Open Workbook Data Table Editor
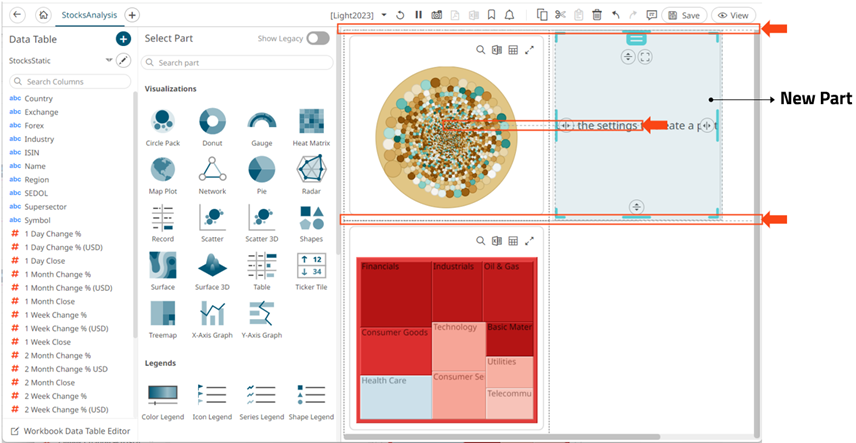Viewport: 856px width, 443px height. click(x=70, y=431)
